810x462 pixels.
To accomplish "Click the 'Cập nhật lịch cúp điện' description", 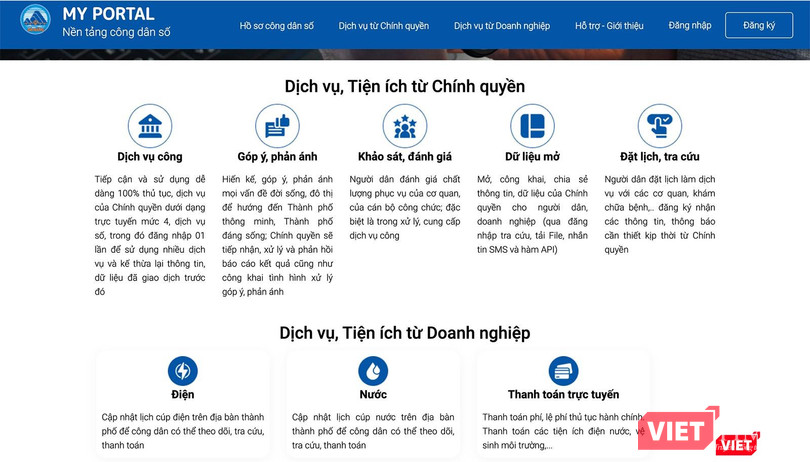I will 183,431.
